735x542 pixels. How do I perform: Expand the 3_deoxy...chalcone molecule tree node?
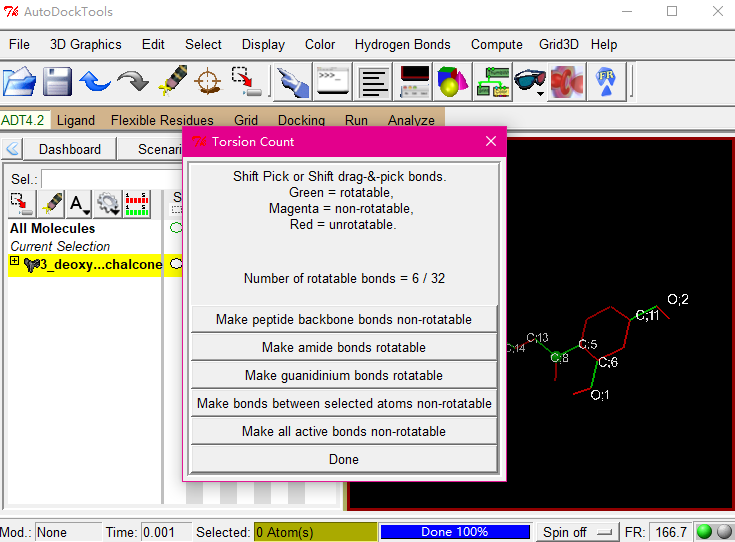coord(15,263)
